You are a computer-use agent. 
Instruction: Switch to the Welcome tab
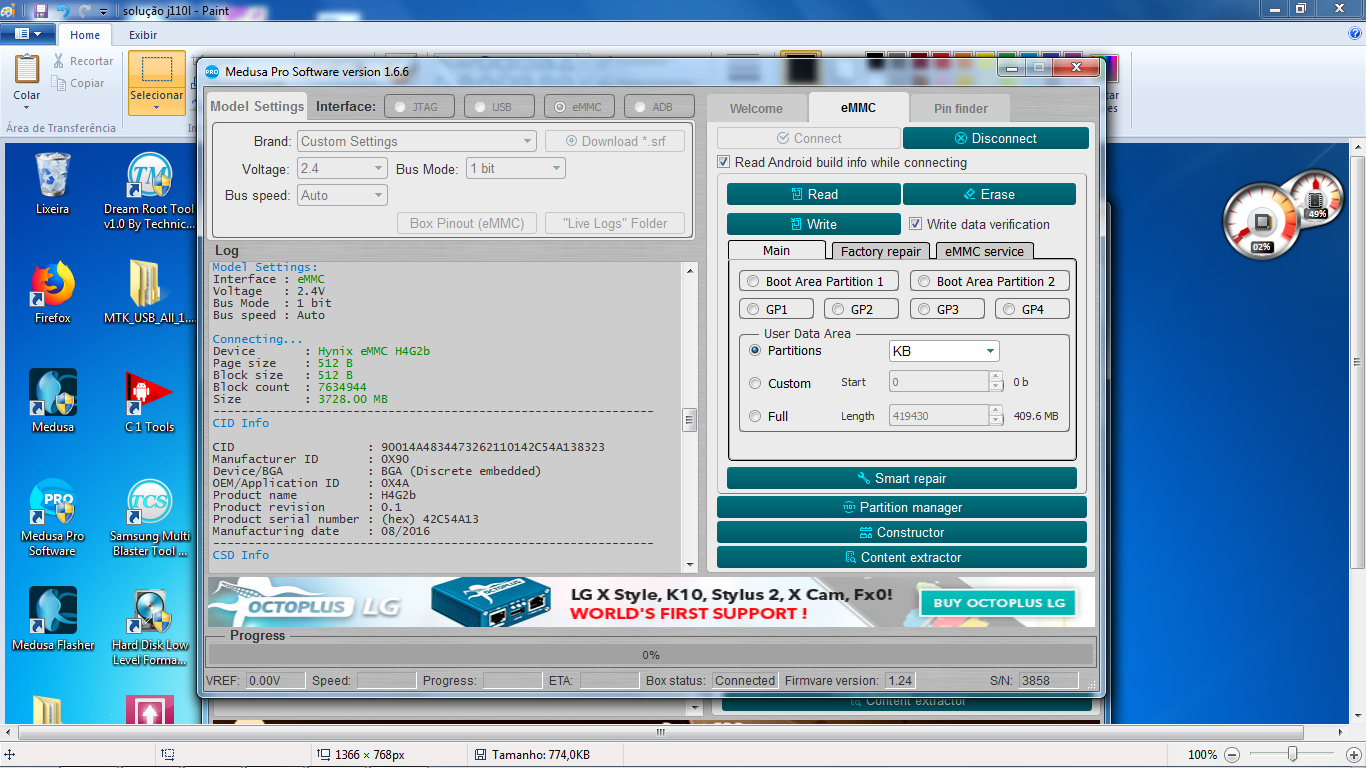click(756, 108)
